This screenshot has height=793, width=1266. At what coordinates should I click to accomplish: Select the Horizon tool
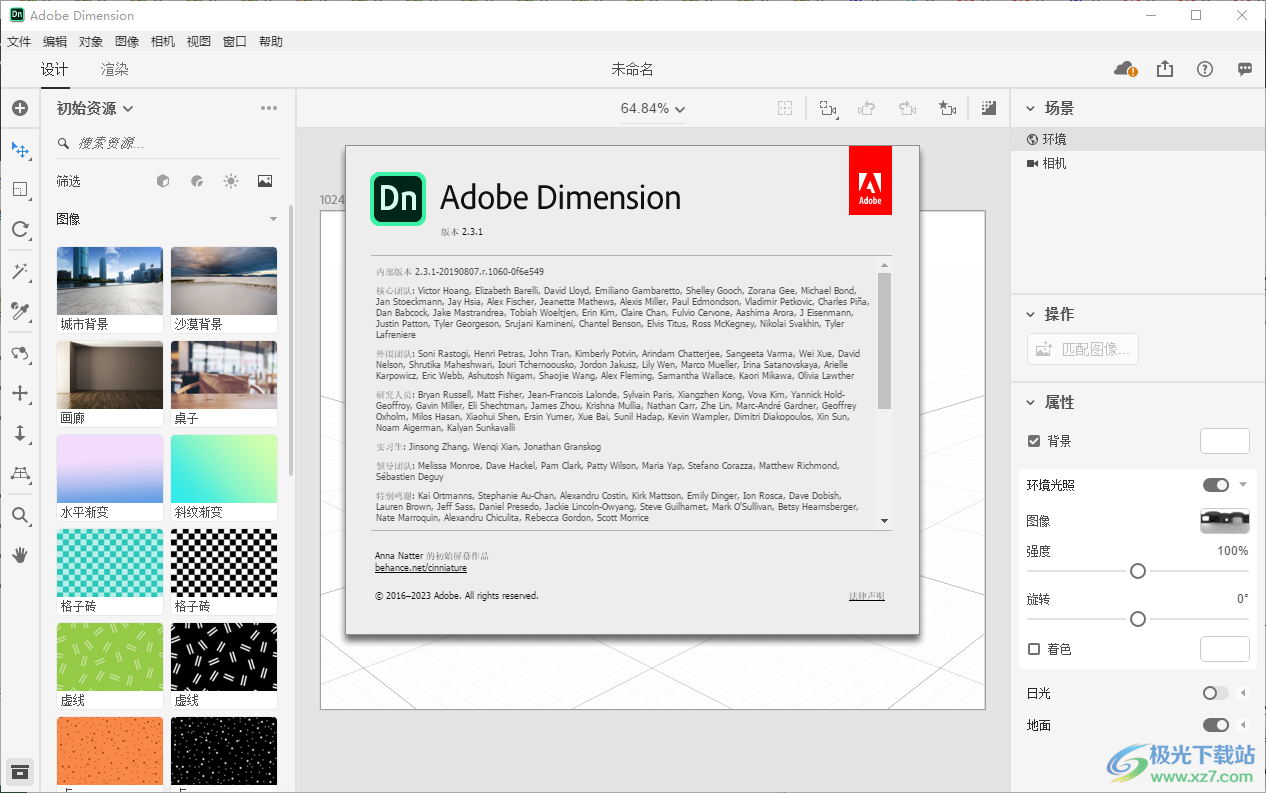(19, 474)
